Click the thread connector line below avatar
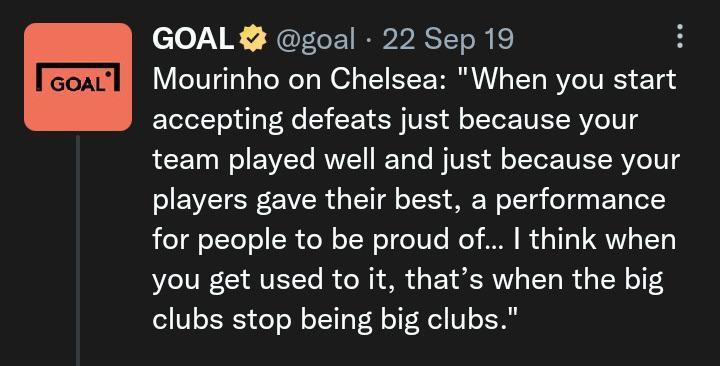 pyautogui.click(x=78, y=250)
